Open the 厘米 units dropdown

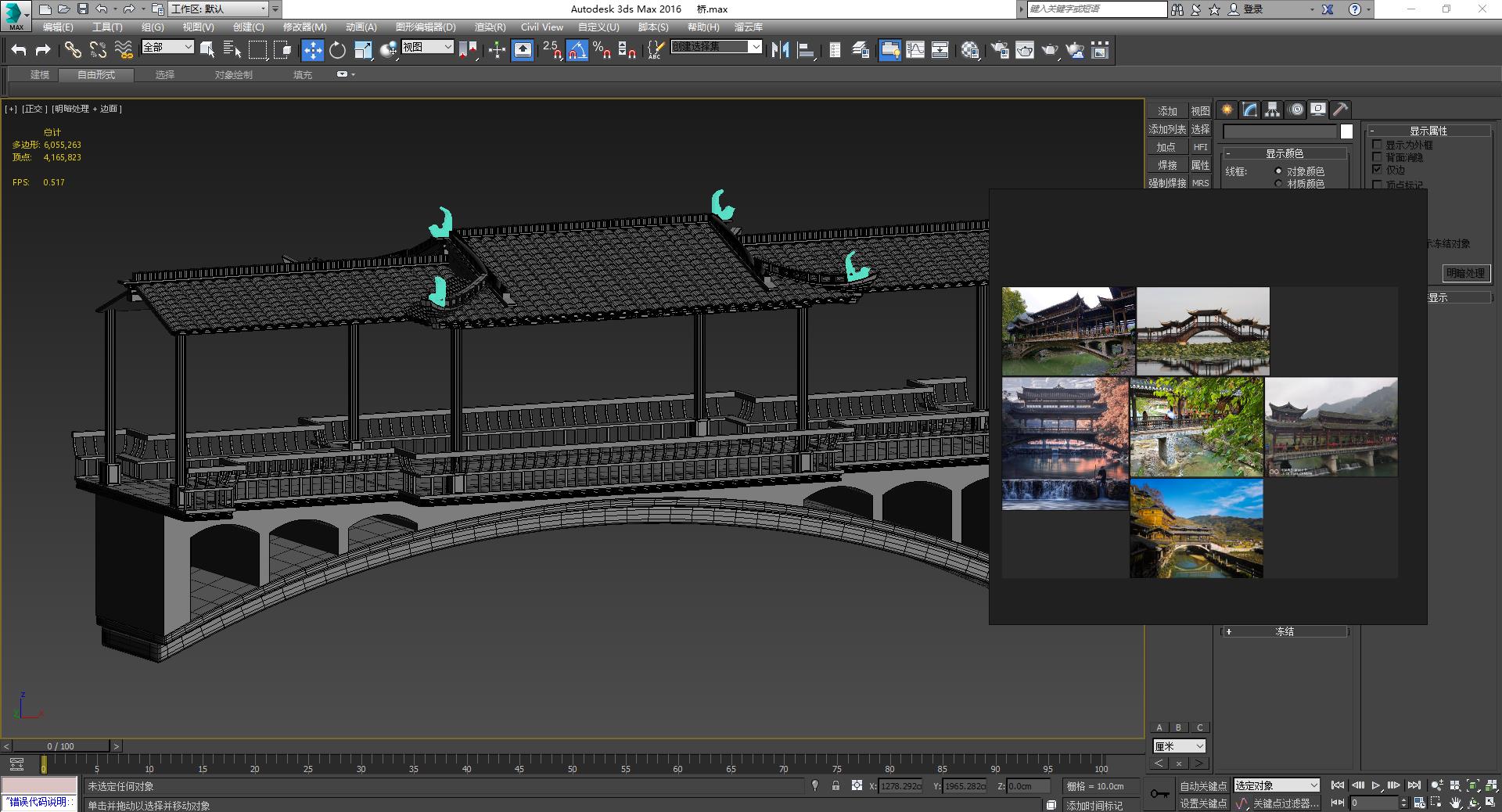1179,746
